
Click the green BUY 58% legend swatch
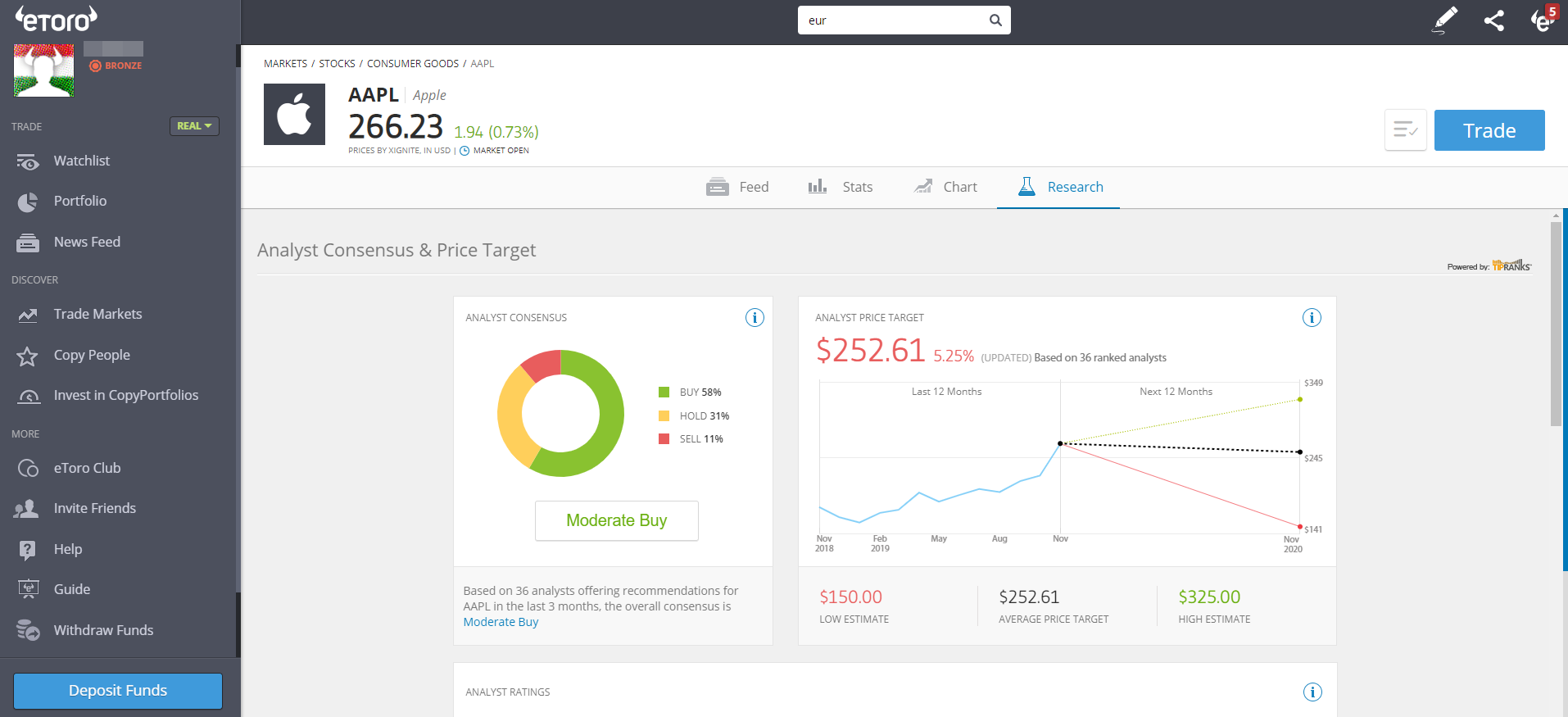point(664,393)
